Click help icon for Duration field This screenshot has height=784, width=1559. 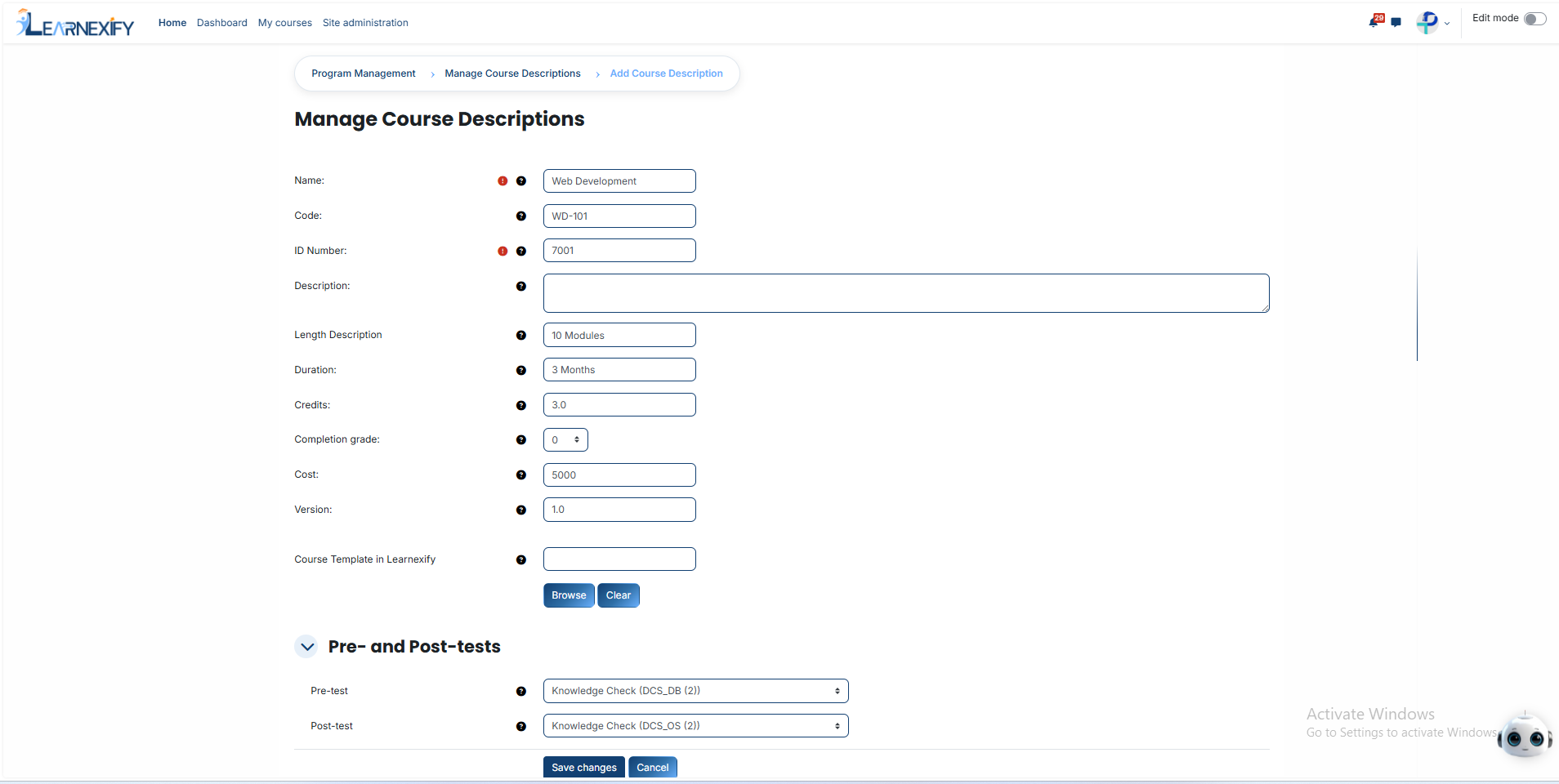pos(521,371)
